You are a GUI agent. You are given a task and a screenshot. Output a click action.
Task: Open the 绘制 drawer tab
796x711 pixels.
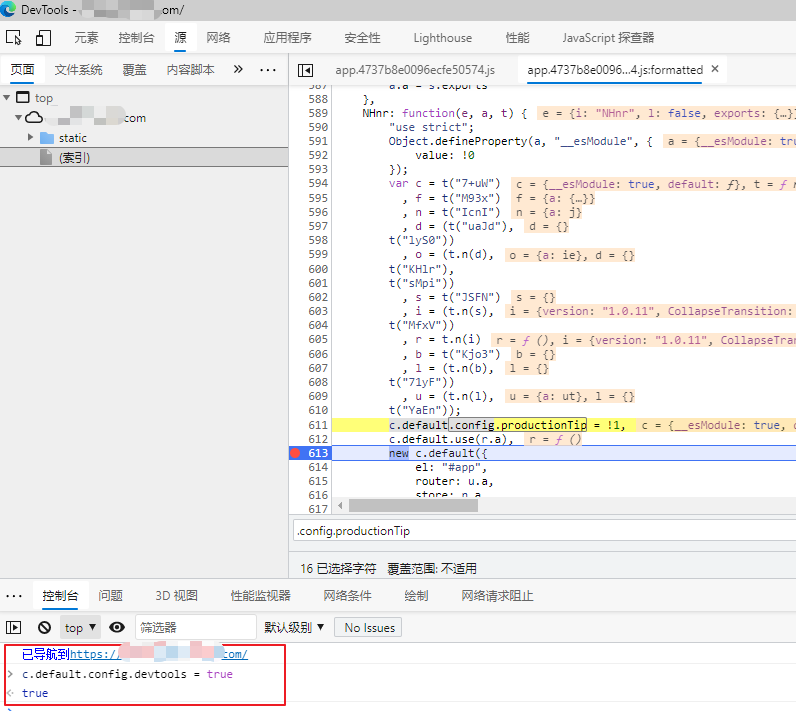416,596
